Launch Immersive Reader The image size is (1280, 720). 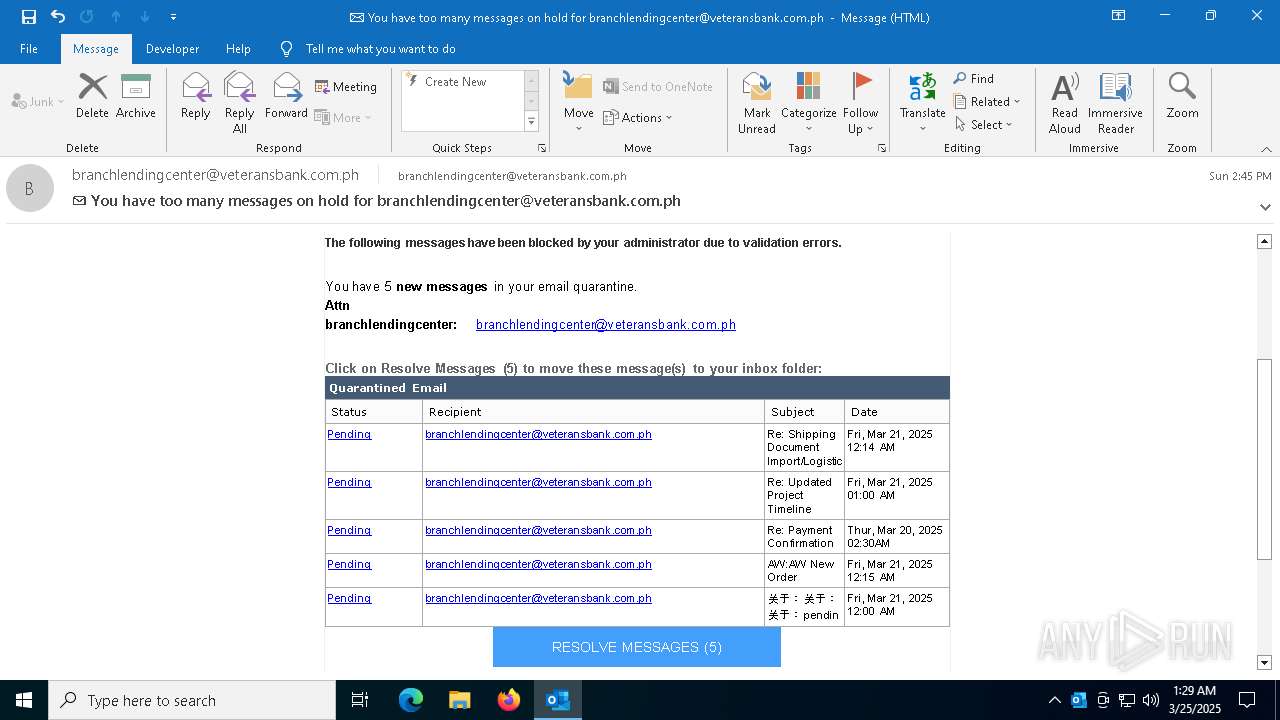coord(1116,103)
